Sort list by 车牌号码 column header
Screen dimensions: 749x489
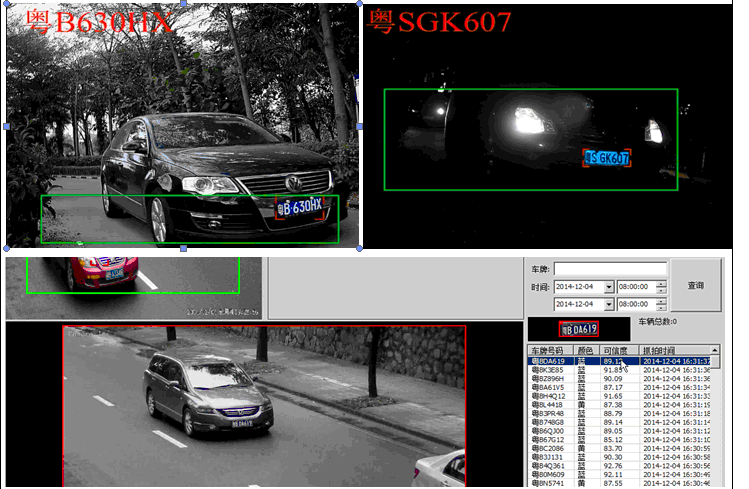pos(549,351)
